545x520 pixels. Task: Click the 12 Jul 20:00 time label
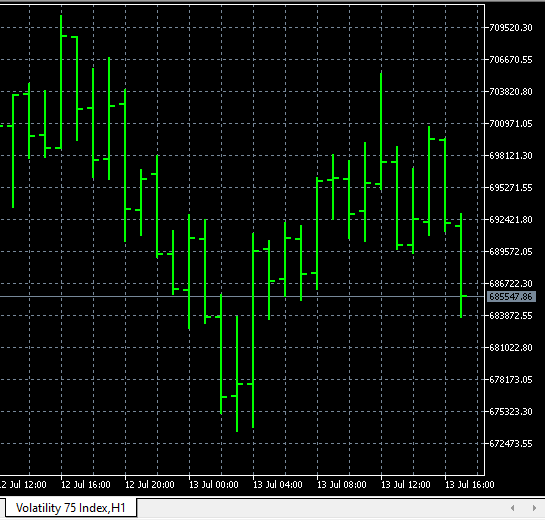coord(150,485)
